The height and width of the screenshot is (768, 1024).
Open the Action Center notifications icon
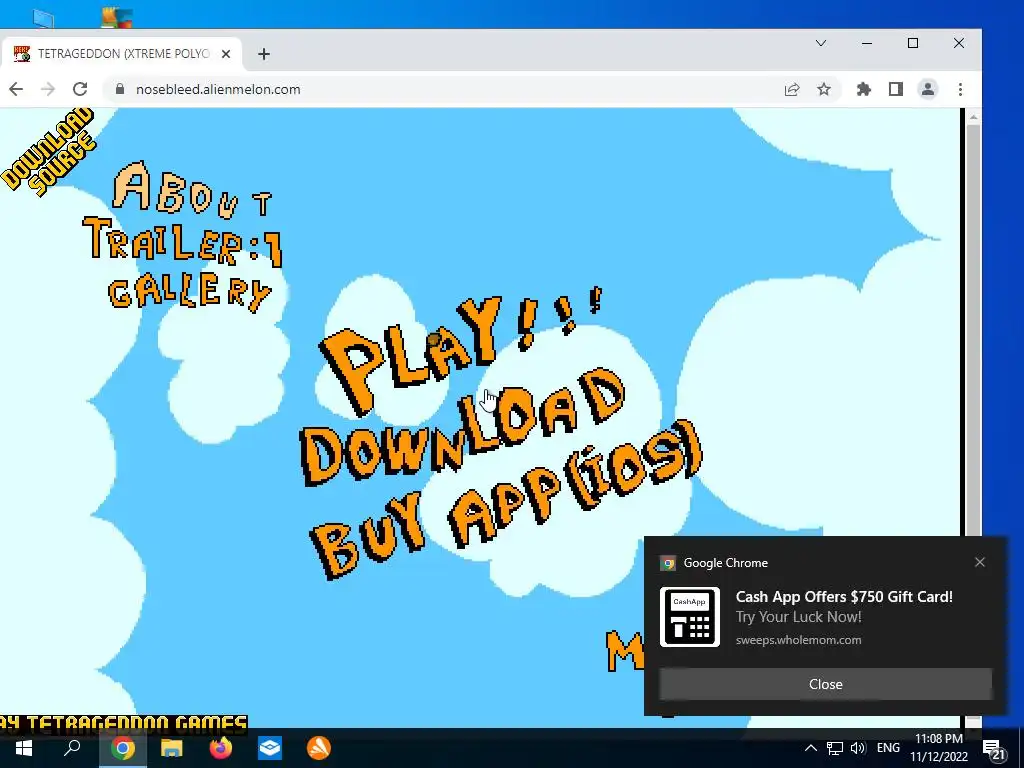pyautogui.click(x=993, y=750)
